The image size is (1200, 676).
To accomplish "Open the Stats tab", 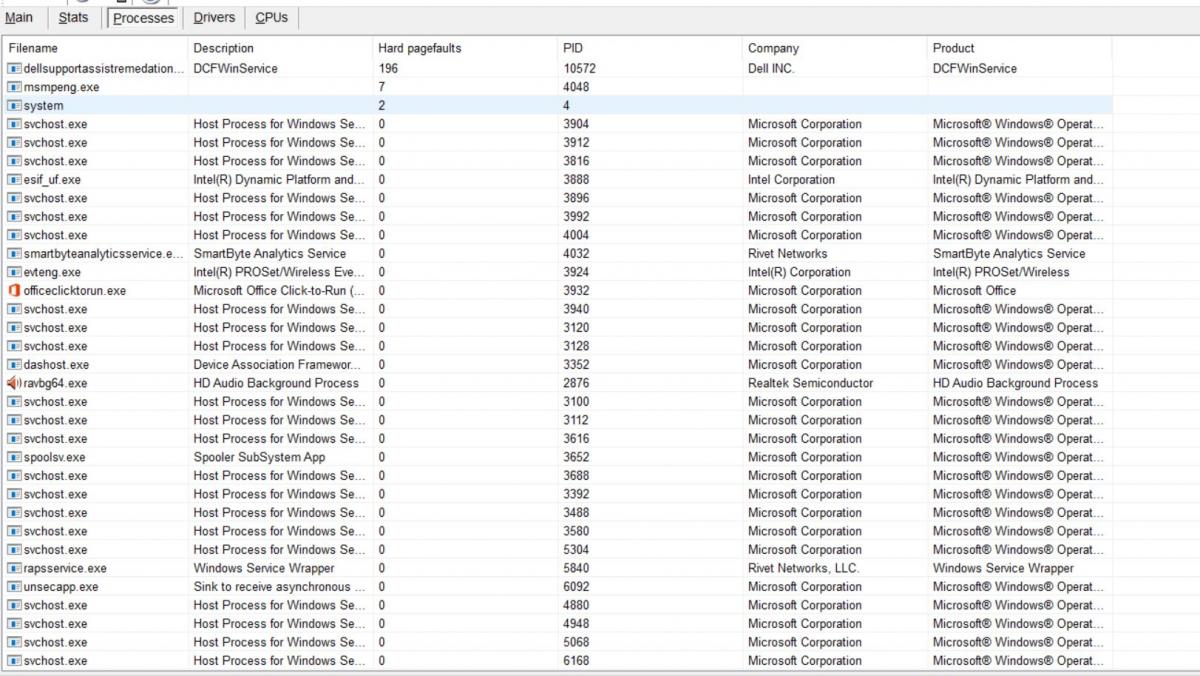I will 73,17.
